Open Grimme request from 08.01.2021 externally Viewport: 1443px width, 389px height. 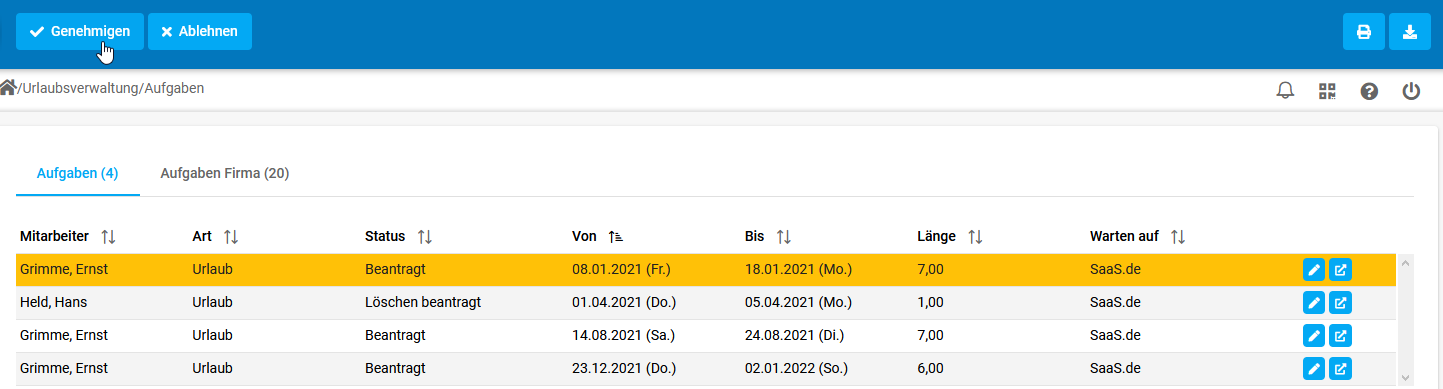[x=1340, y=269]
